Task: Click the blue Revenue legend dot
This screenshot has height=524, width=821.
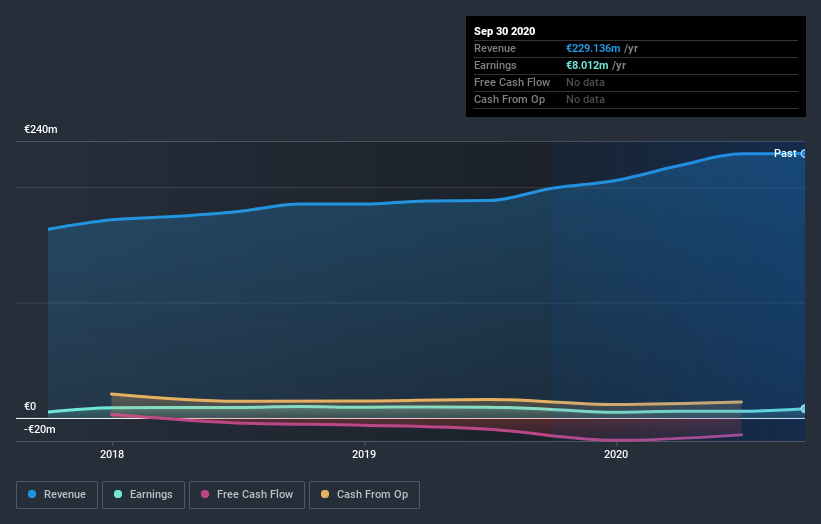Action: [x=32, y=494]
